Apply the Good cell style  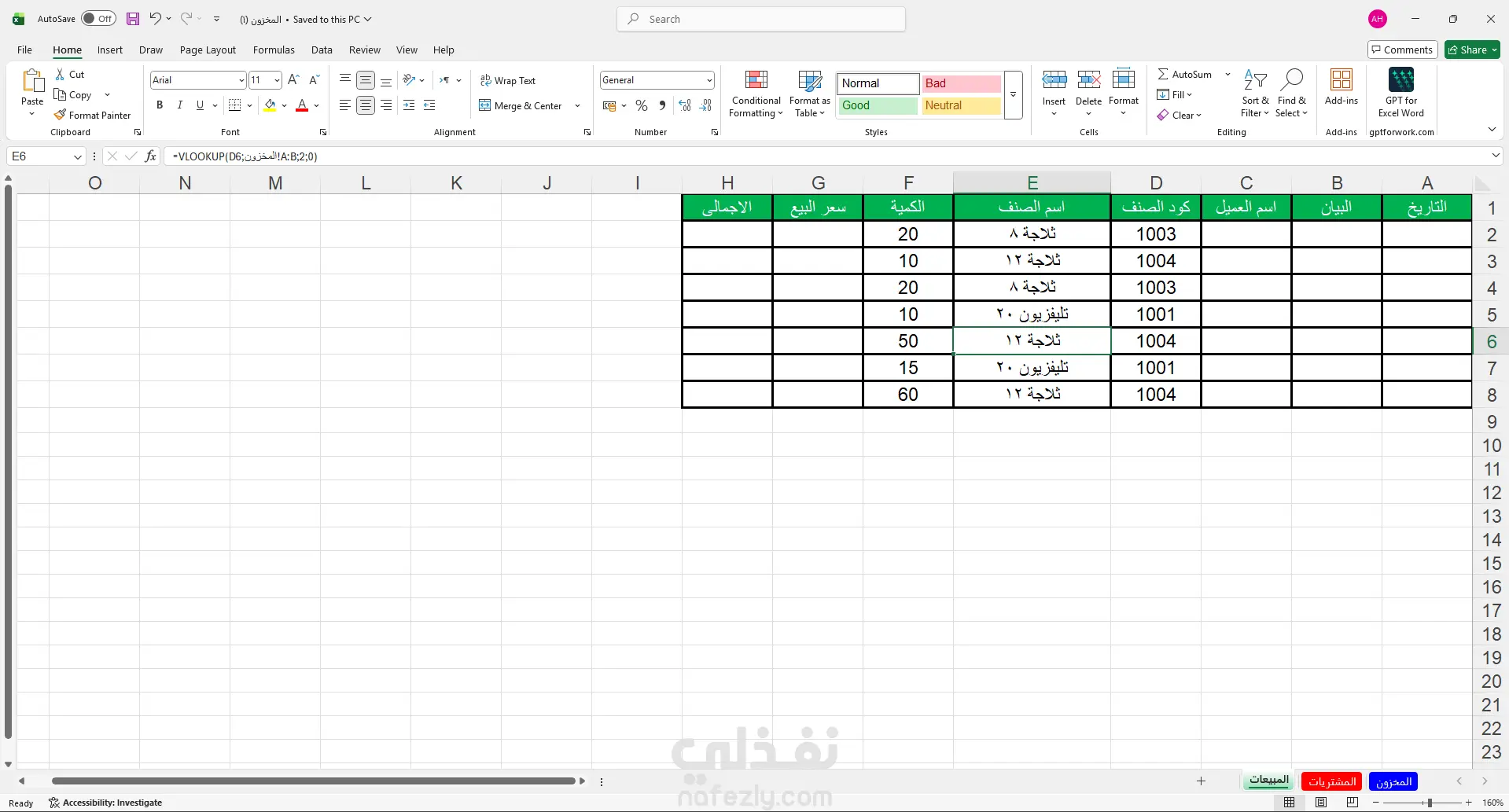pyautogui.click(x=878, y=105)
